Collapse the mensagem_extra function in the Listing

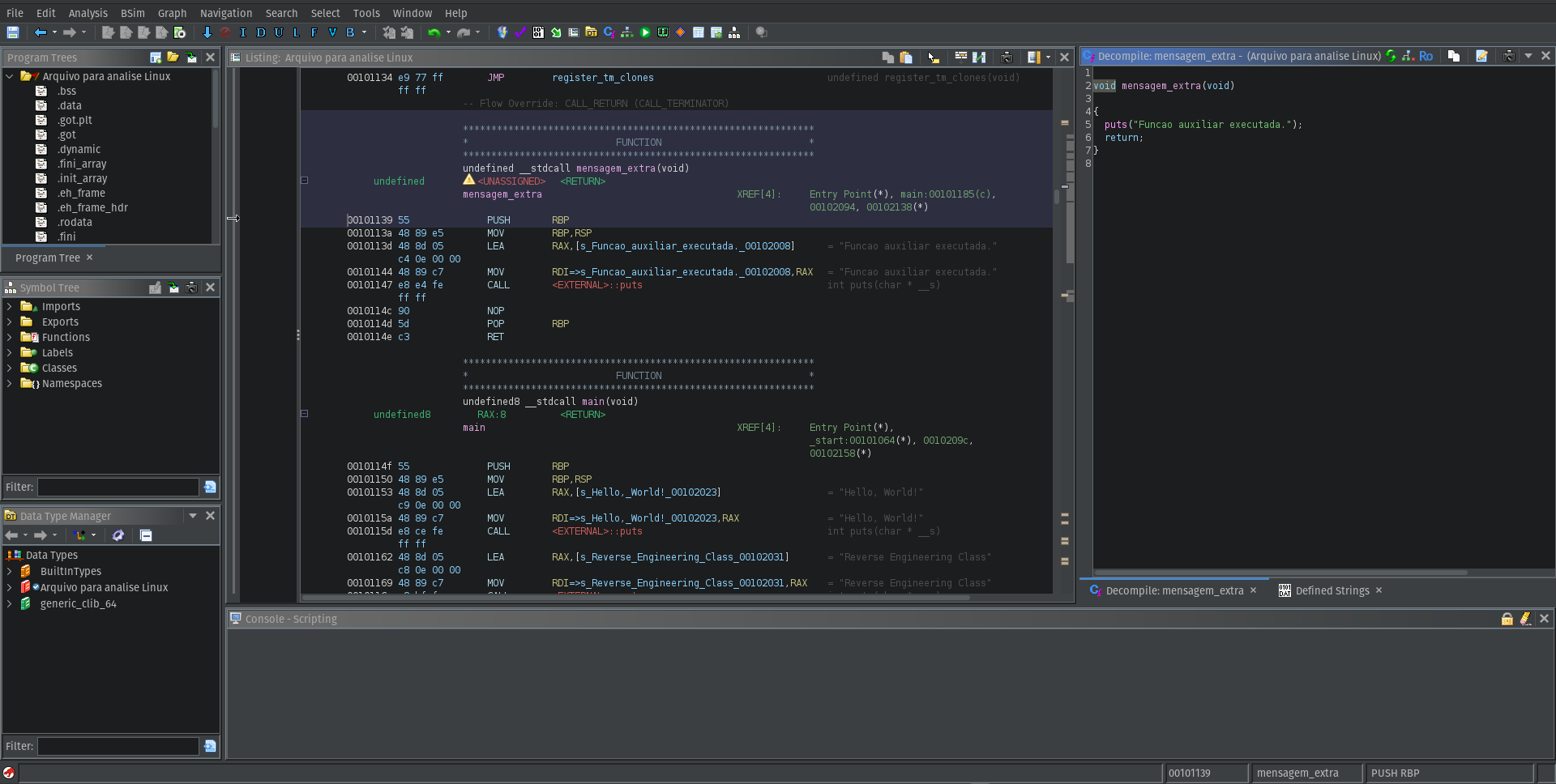[x=305, y=180]
